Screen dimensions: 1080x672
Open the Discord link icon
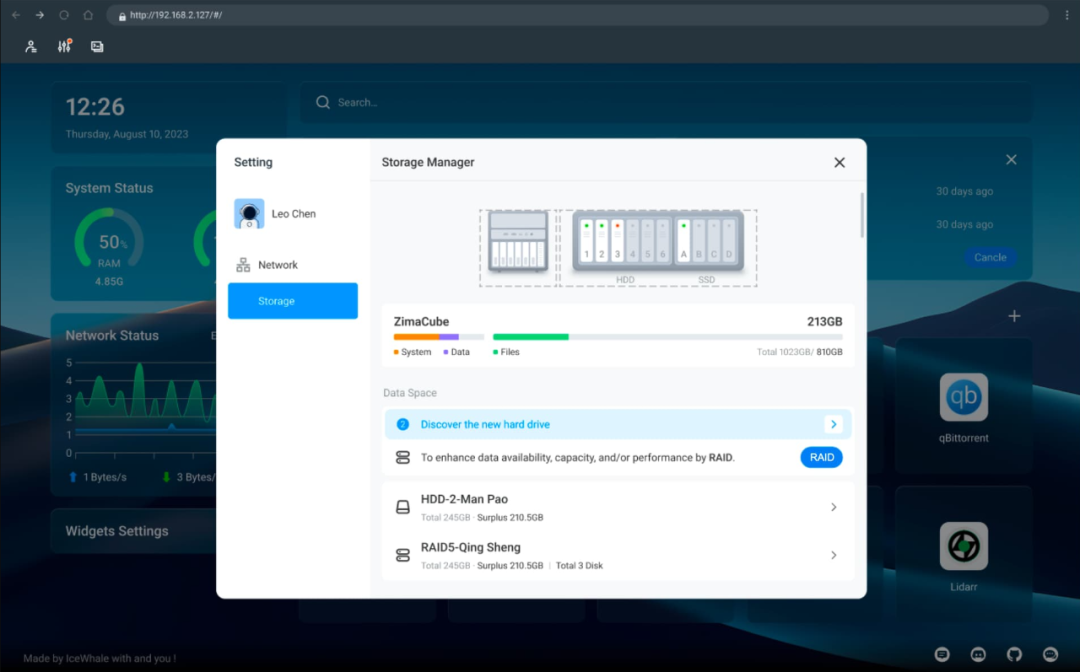[978, 654]
